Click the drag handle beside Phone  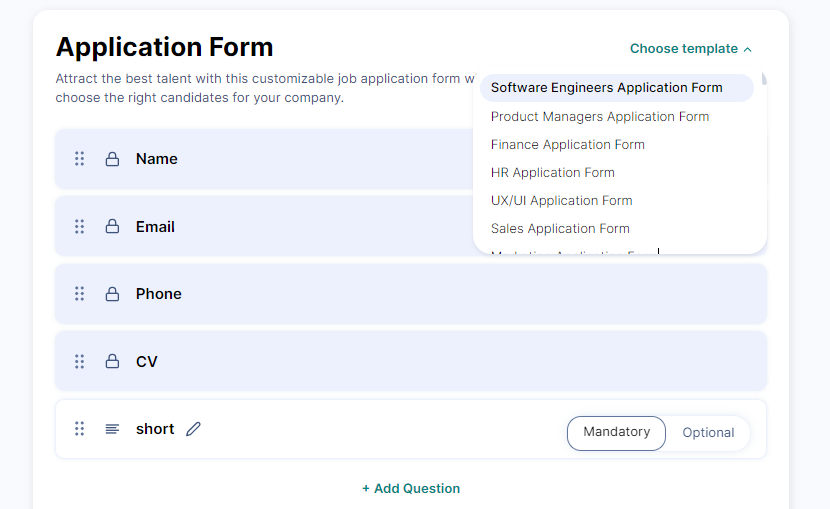pos(80,294)
